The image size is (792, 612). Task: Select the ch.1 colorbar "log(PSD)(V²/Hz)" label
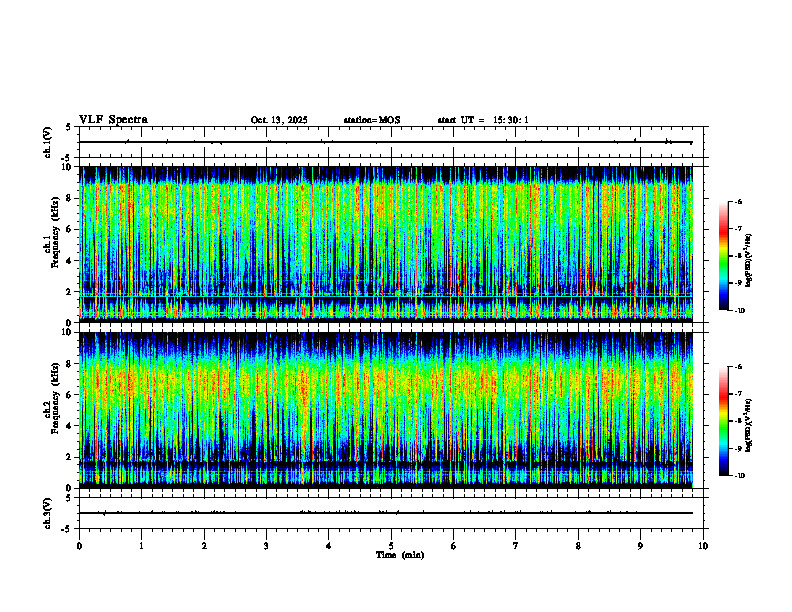point(749,260)
